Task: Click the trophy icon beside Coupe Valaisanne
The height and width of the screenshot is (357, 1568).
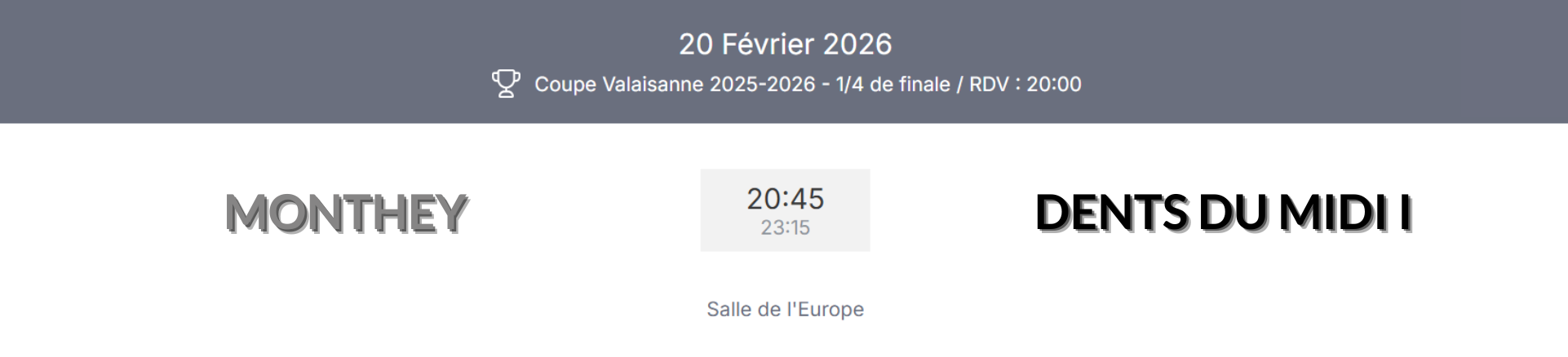Action: click(x=506, y=84)
